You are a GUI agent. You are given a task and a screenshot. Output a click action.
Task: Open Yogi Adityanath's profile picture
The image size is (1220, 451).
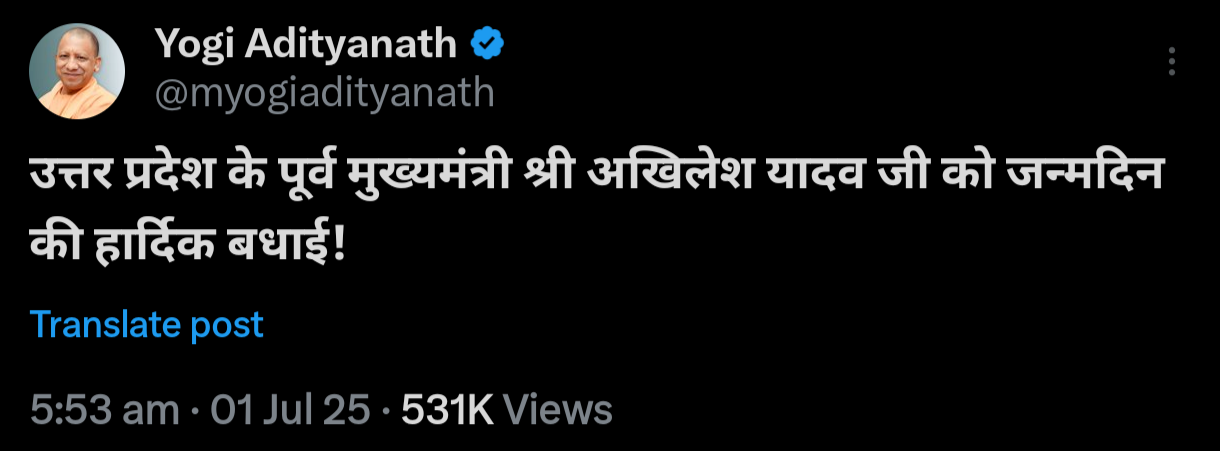pyautogui.click(x=78, y=70)
